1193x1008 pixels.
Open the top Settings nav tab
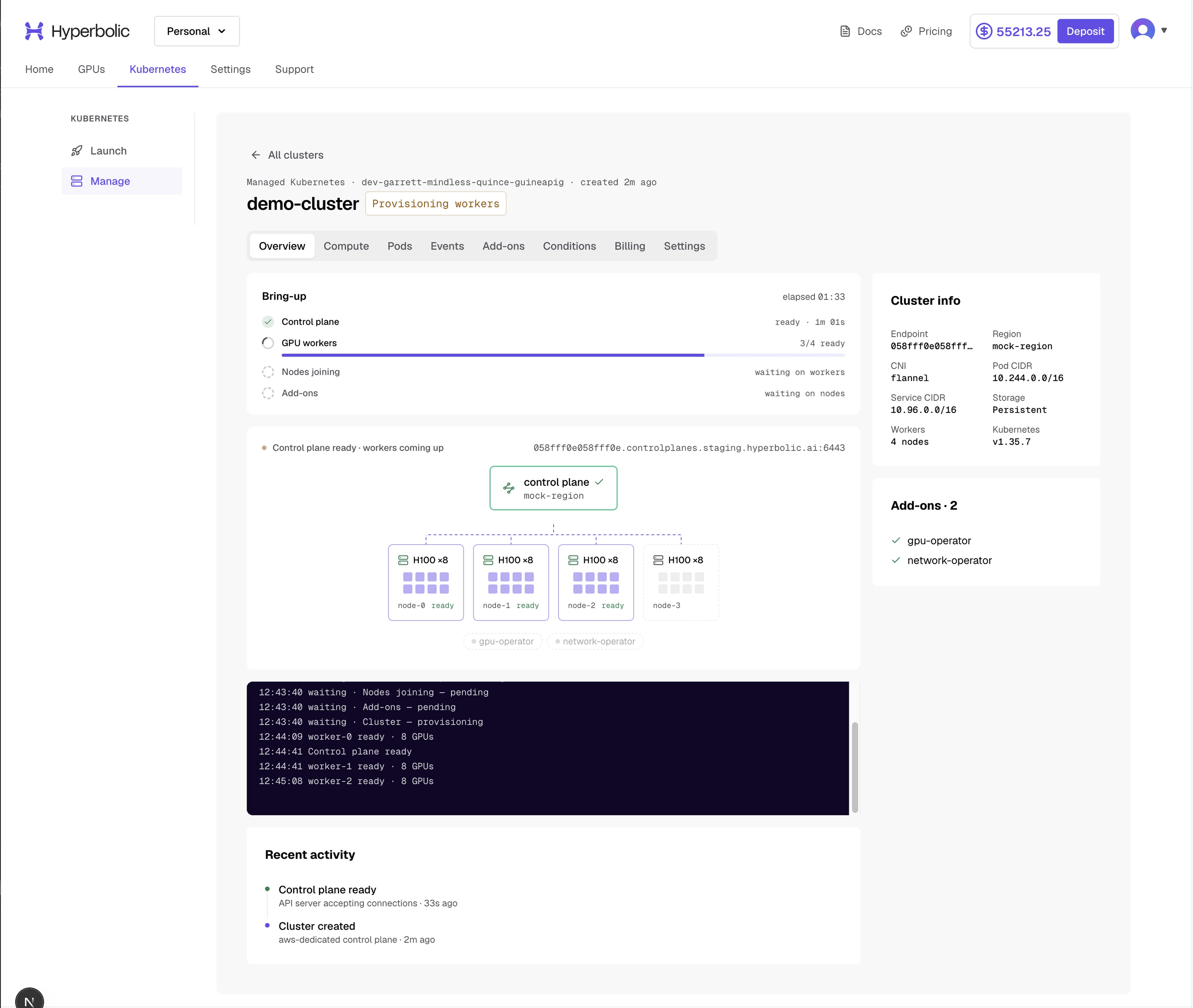click(231, 69)
